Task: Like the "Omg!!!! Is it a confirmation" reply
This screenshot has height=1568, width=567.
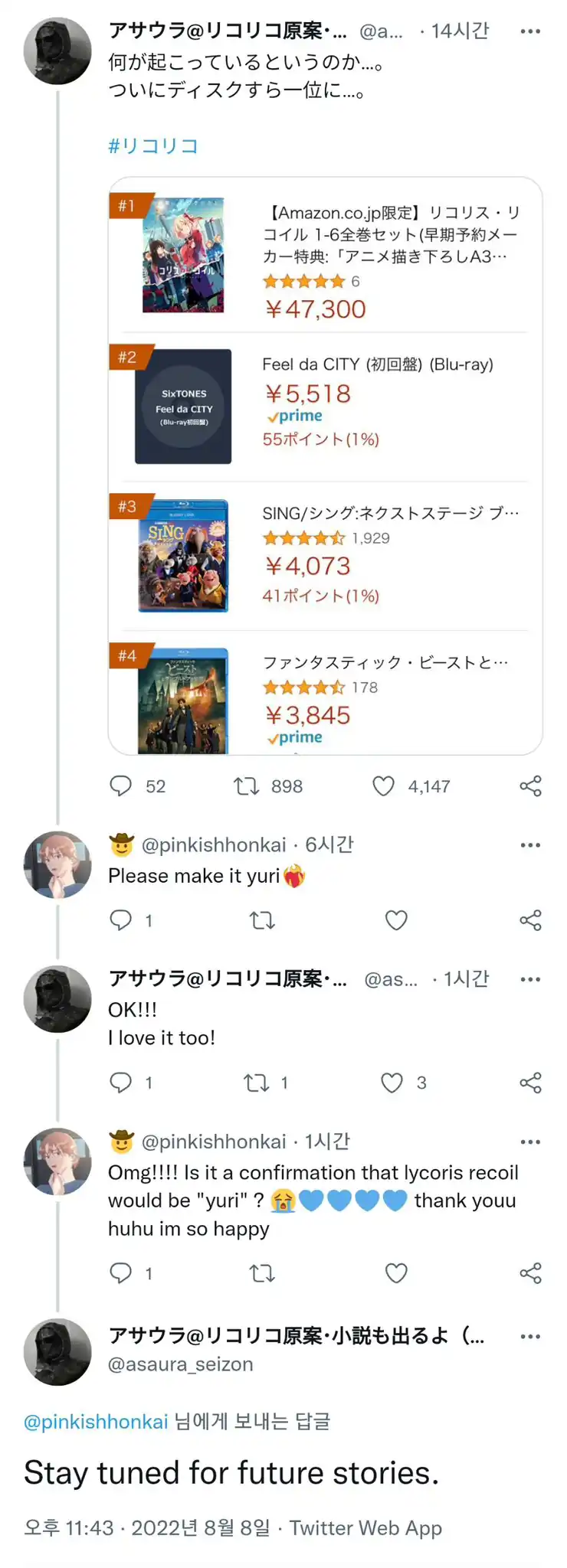Action: tap(395, 1273)
